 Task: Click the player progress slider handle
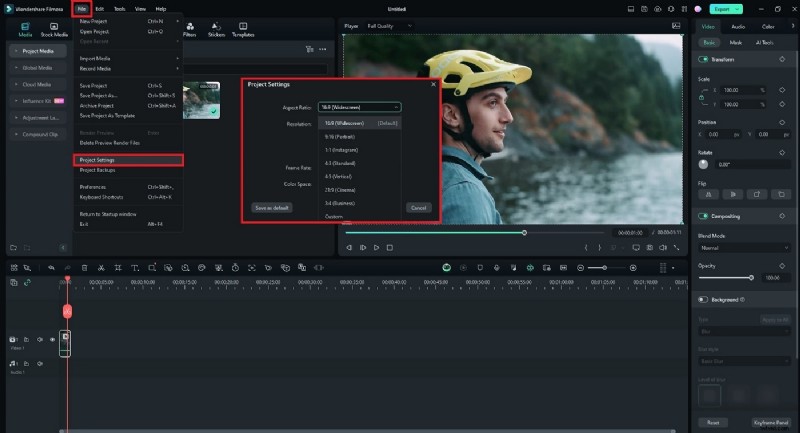click(524, 233)
